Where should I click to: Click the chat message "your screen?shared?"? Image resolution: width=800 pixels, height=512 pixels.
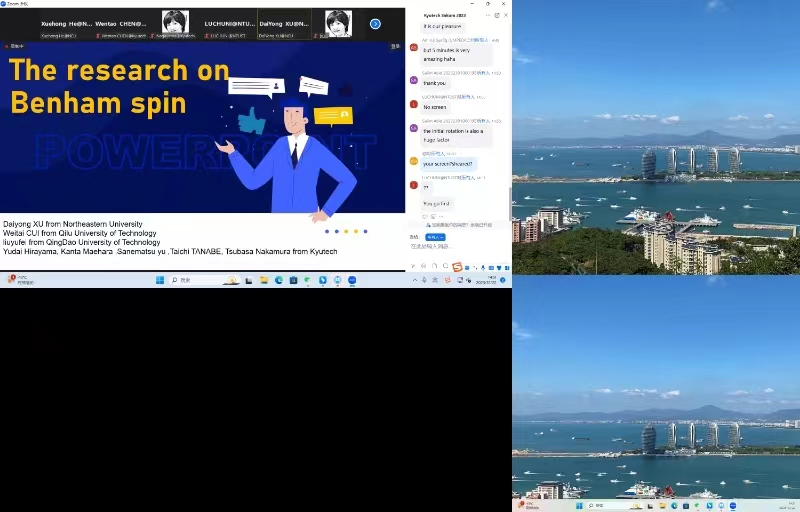(x=447, y=164)
